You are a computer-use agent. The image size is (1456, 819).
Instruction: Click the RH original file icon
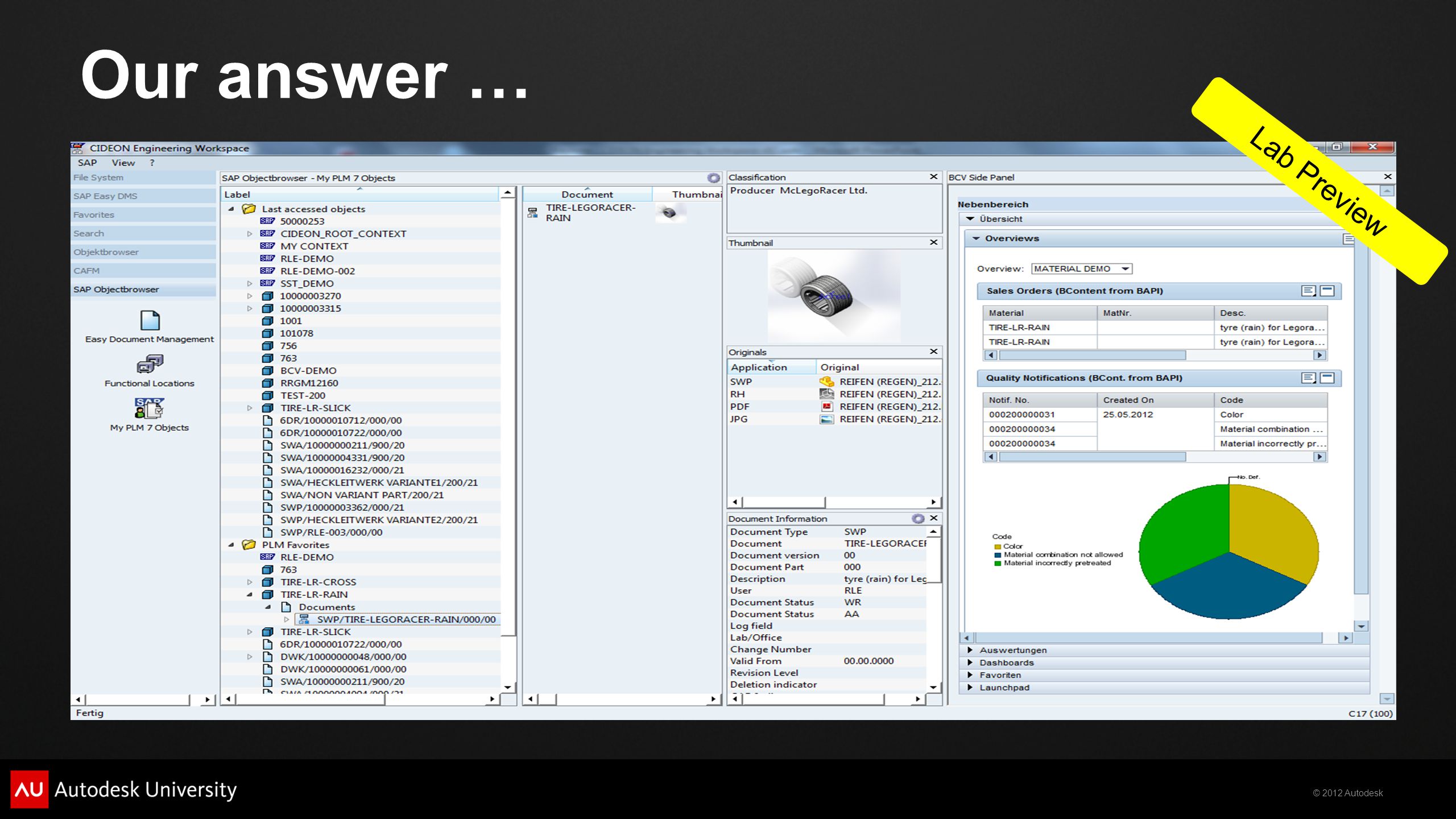tap(826, 394)
